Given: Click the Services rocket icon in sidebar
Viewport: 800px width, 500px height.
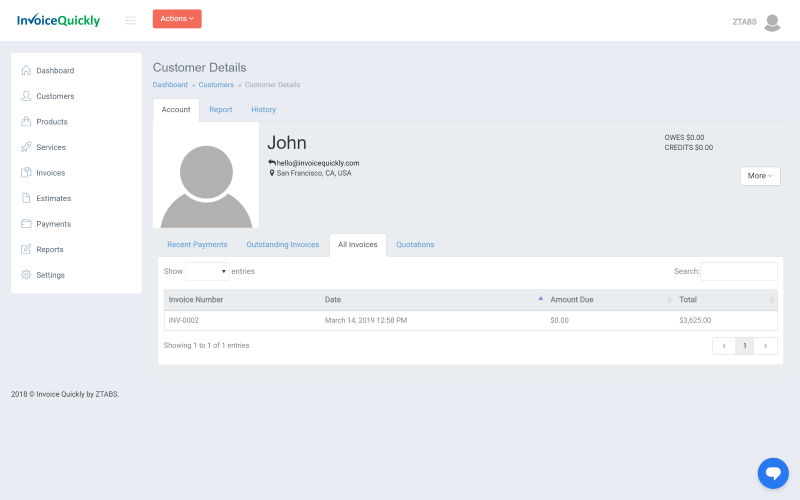Looking at the screenshot, I should tap(26, 147).
